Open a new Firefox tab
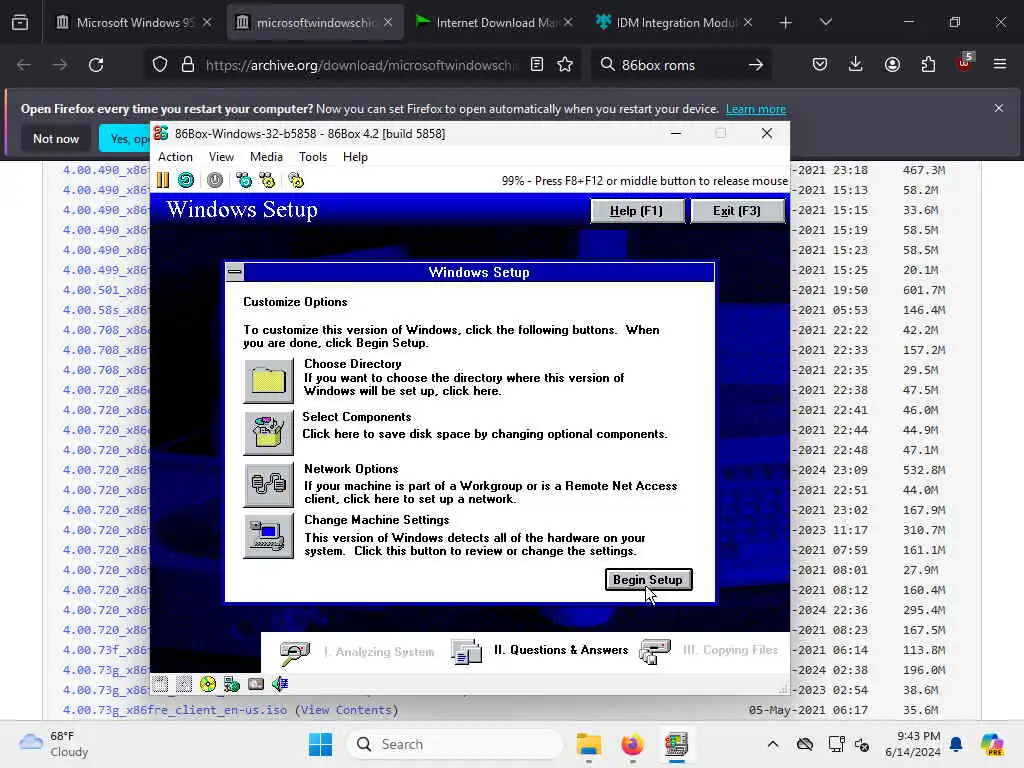 coord(785,22)
